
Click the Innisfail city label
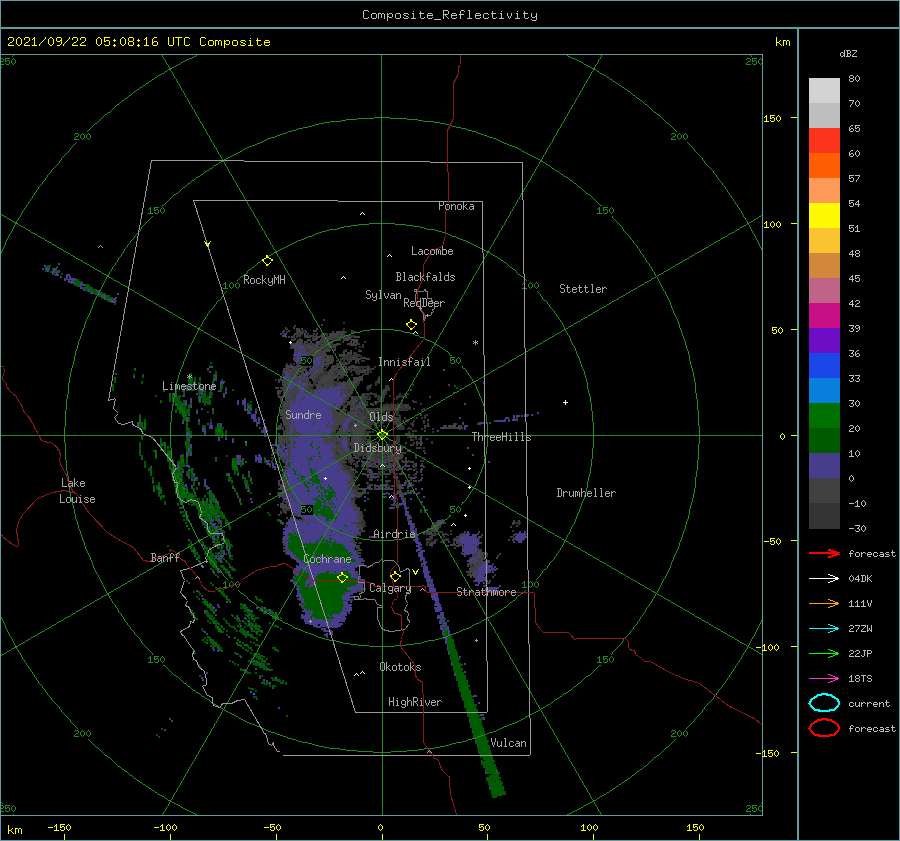(404, 362)
